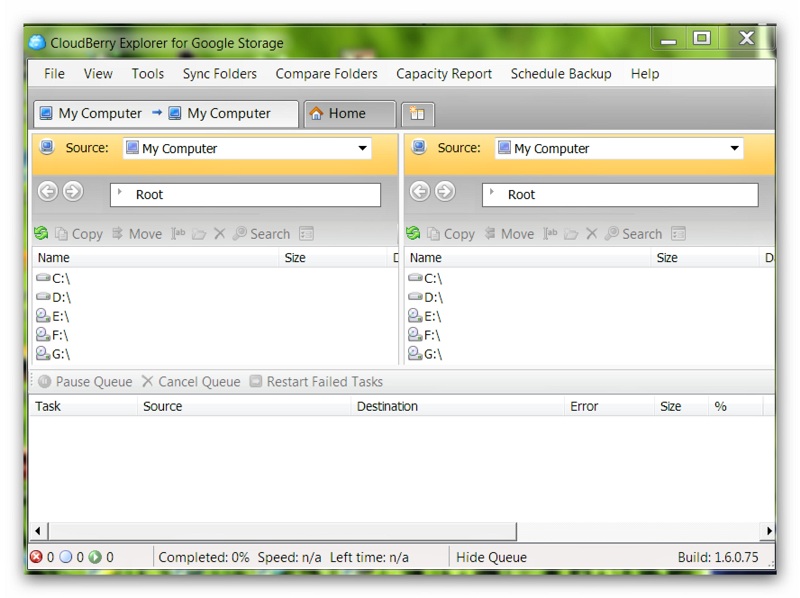Viewport: 800px width, 598px height.
Task: Go back in the left pane
Action: 48,192
